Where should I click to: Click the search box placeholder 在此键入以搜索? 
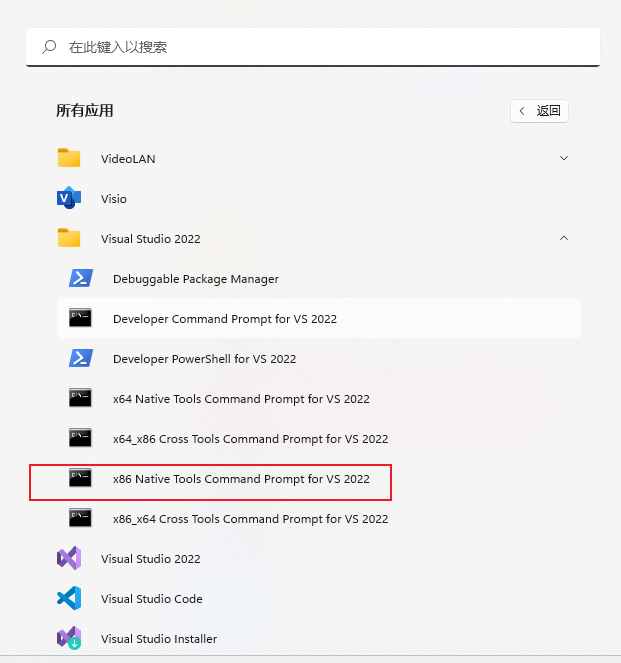coord(118,47)
